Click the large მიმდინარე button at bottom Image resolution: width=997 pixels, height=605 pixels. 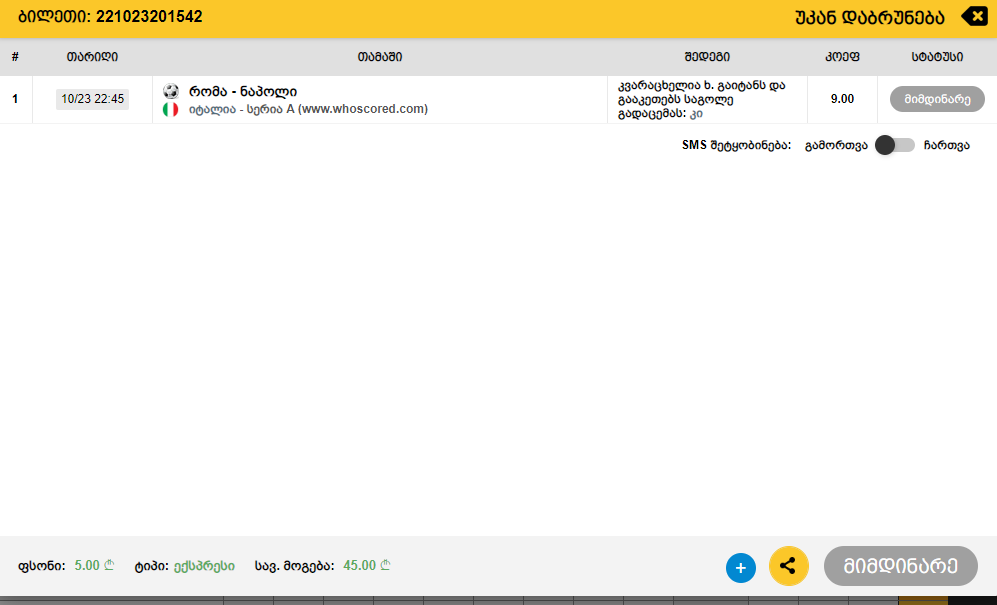(x=900, y=566)
